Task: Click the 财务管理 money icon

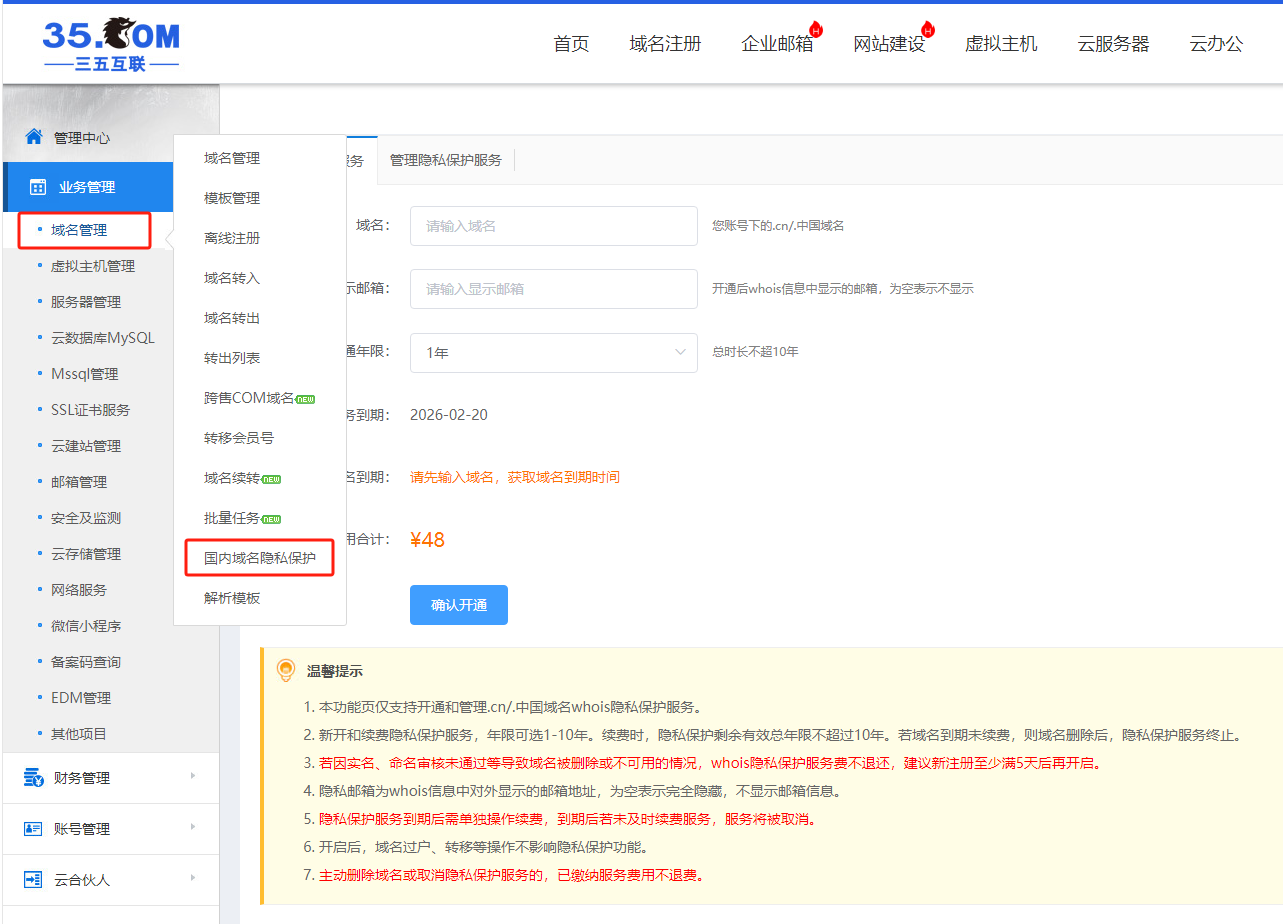Action: pyautogui.click(x=34, y=778)
